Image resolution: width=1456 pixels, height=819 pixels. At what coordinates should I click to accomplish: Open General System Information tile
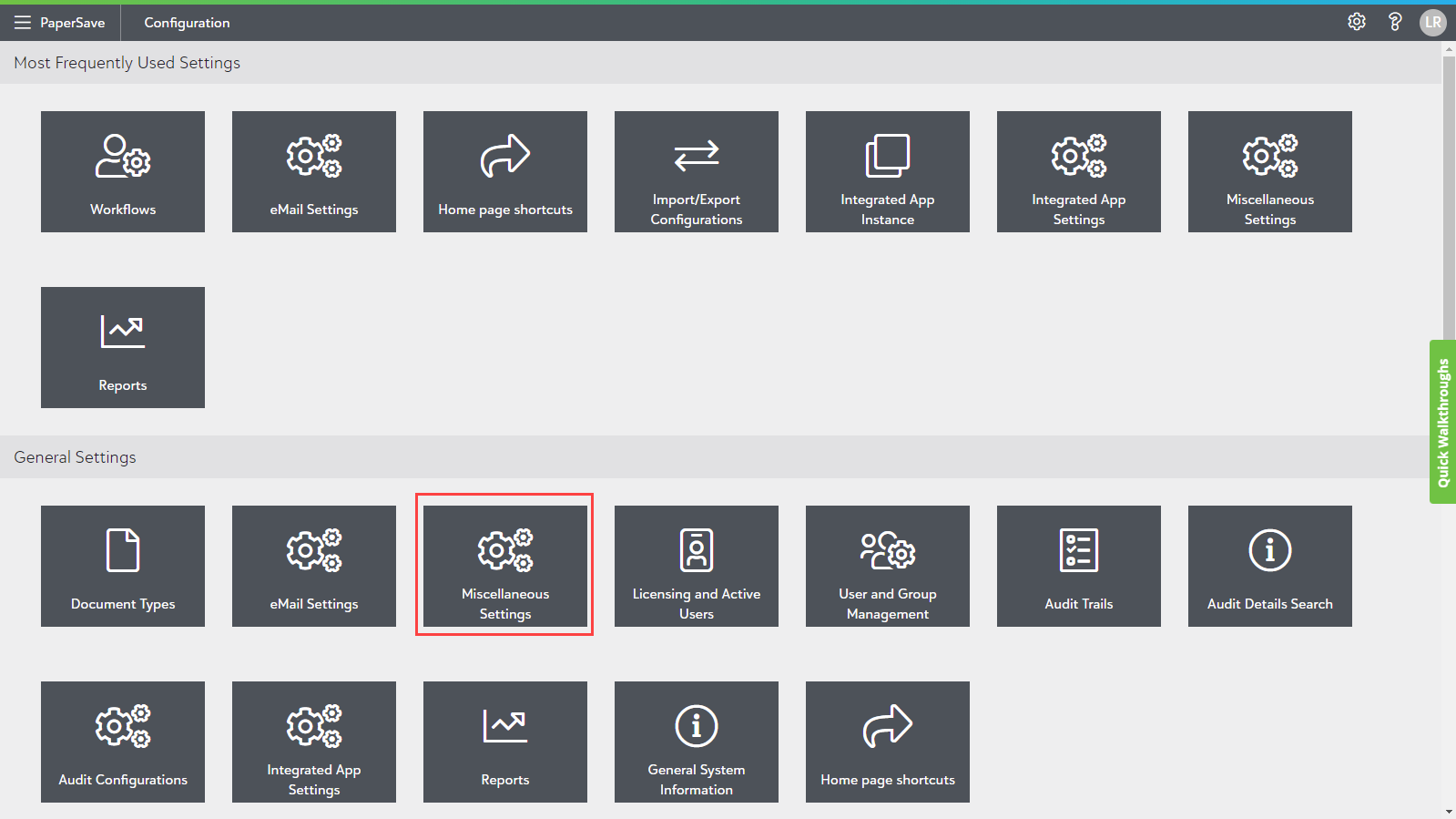[697, 742]
